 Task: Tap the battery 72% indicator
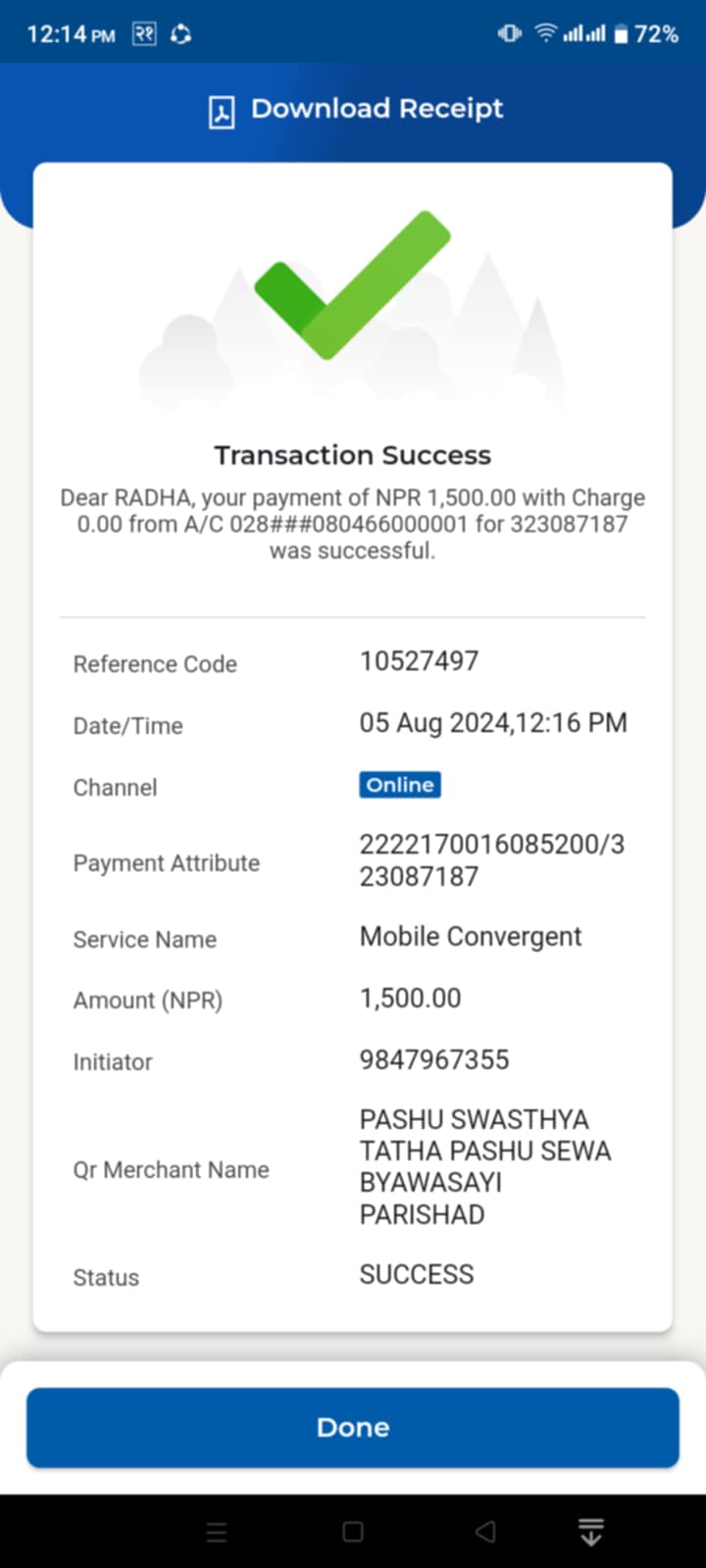click(x=646, y=34)
